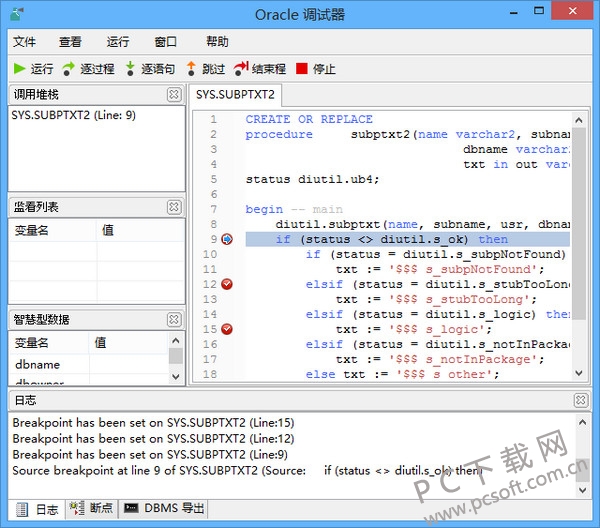Viewport: 600px width, 528px height.
Task: Click the Step Over (逐过程) toolbar icon
Action: pyautogui.click(x=68, y=69)
